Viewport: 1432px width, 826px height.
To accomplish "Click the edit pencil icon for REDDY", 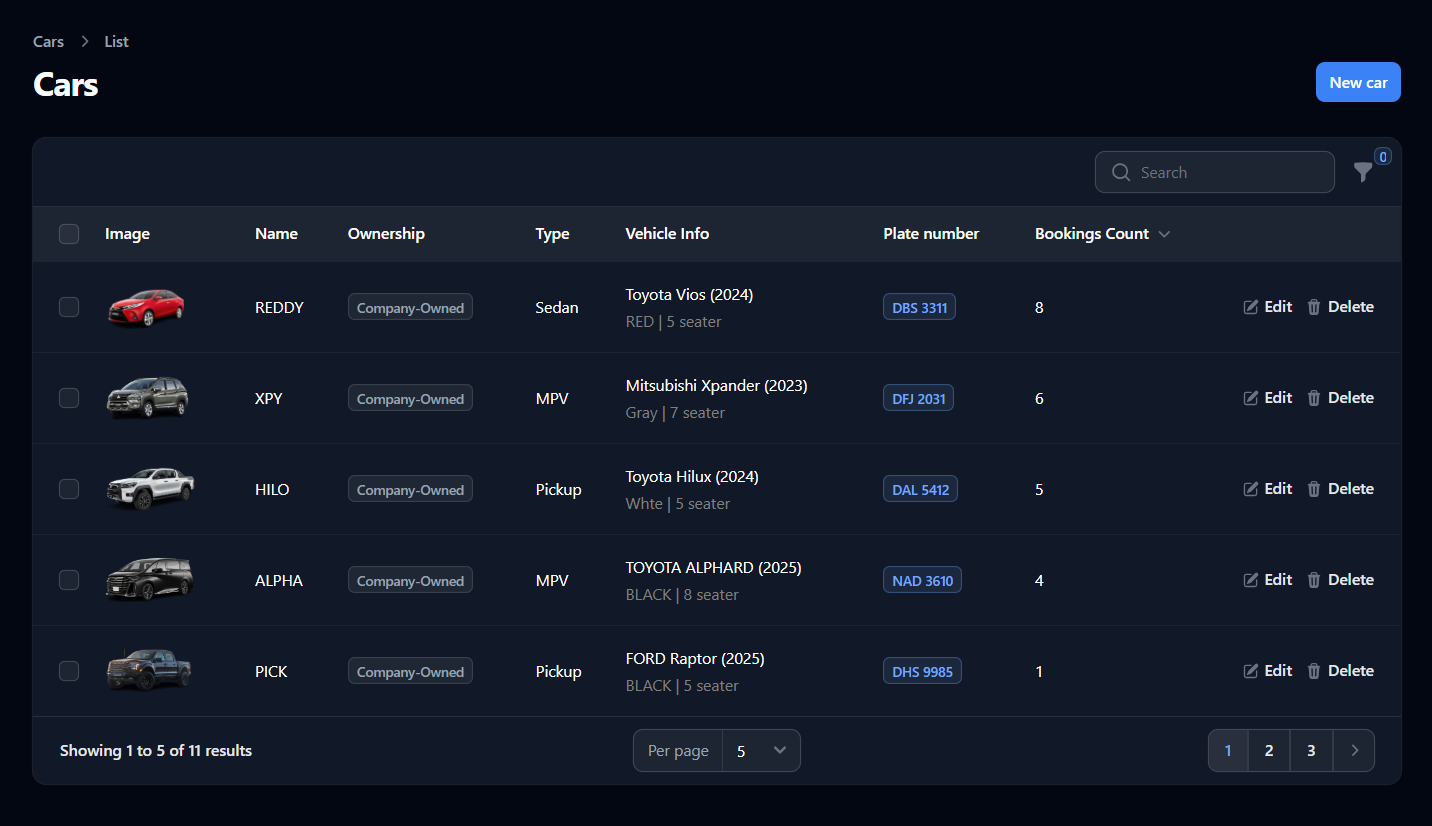I will point(1251,307).
